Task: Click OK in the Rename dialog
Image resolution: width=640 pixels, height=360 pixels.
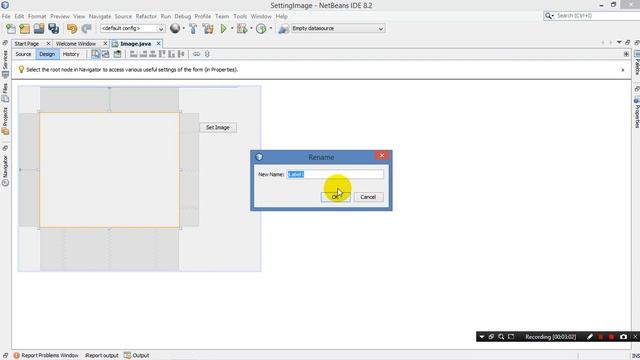Action: pyautogui.click(x=336, y=197)
